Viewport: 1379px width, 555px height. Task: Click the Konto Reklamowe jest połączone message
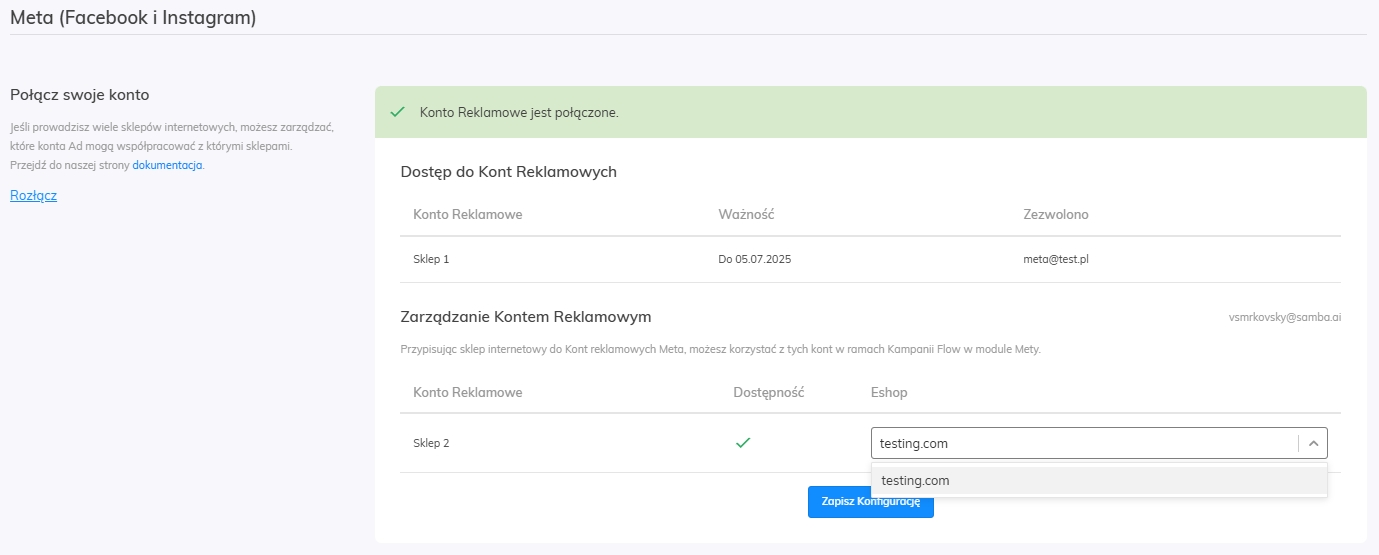(x=519, y=112)
